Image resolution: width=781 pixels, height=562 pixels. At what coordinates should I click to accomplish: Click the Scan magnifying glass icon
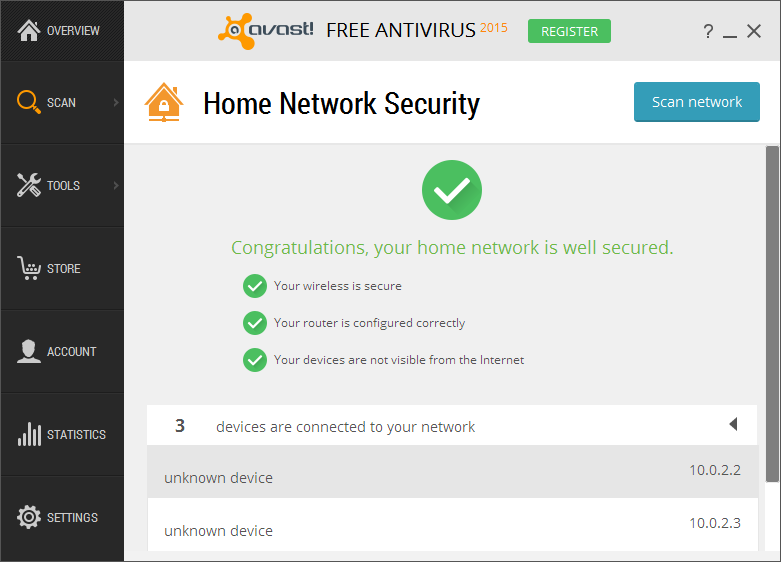pos(28,102)
